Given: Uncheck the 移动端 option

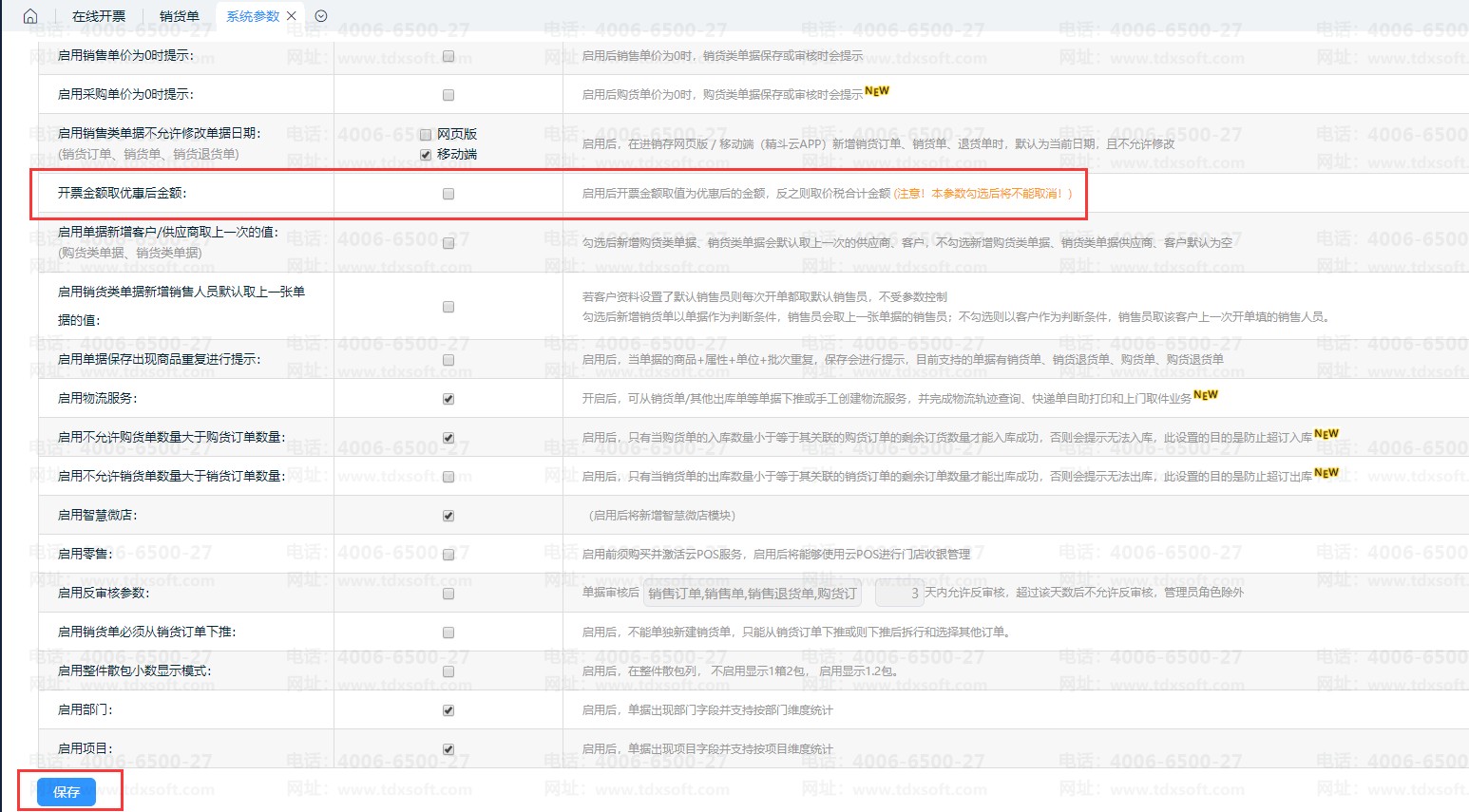Looking at the screenshot, I should pos(426,155).
